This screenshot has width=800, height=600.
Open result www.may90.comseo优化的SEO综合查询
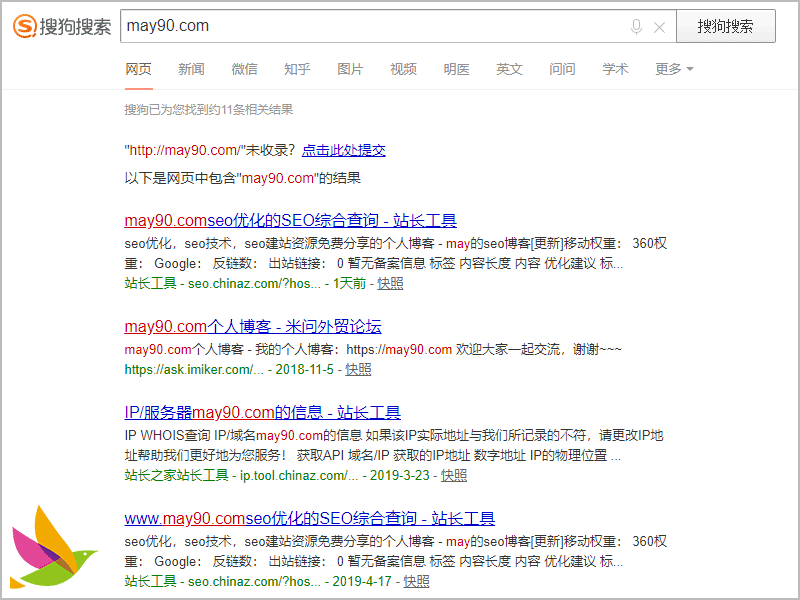tap(310, 518)
